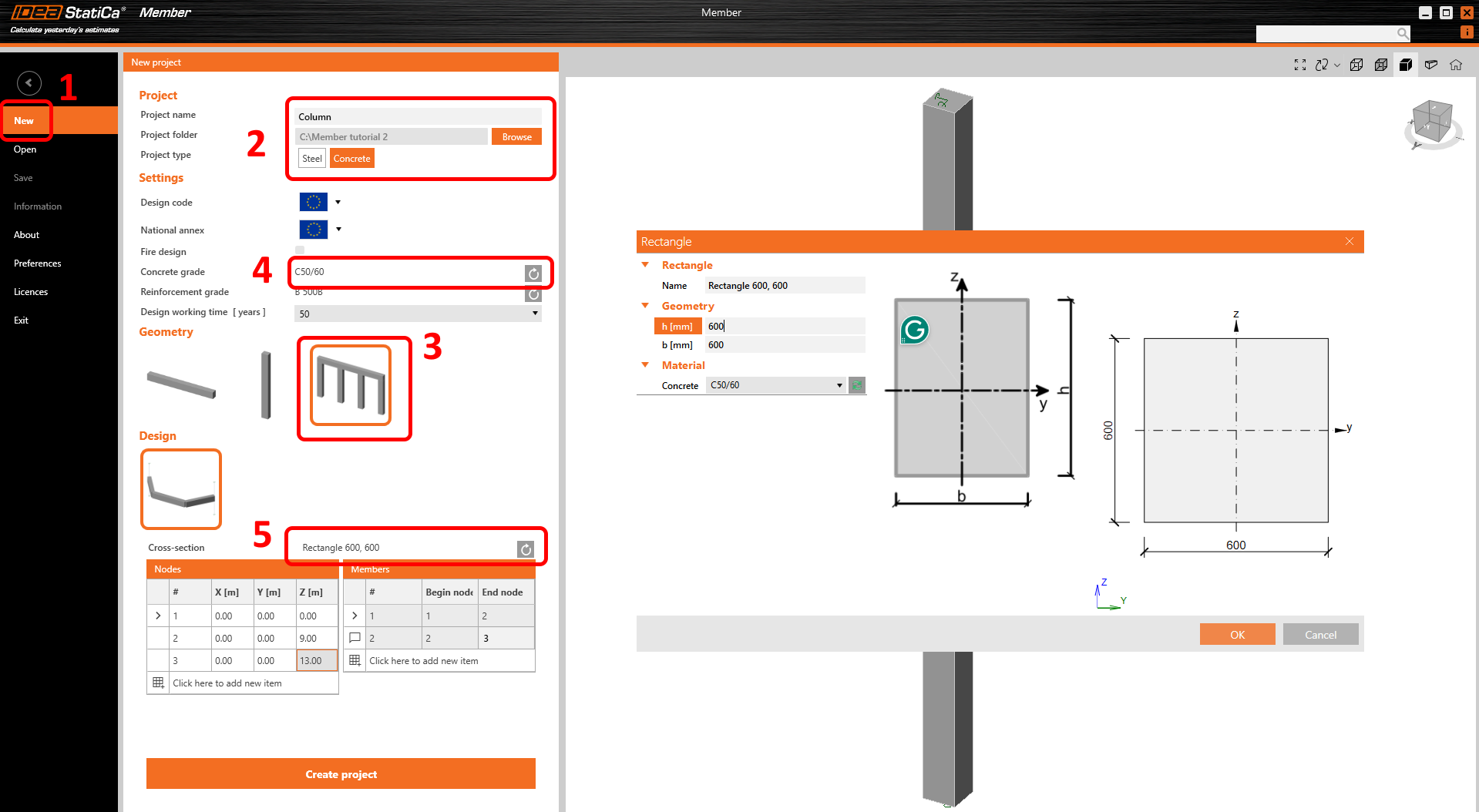Zoom the 3D view to fit all

click(1300, 65)
